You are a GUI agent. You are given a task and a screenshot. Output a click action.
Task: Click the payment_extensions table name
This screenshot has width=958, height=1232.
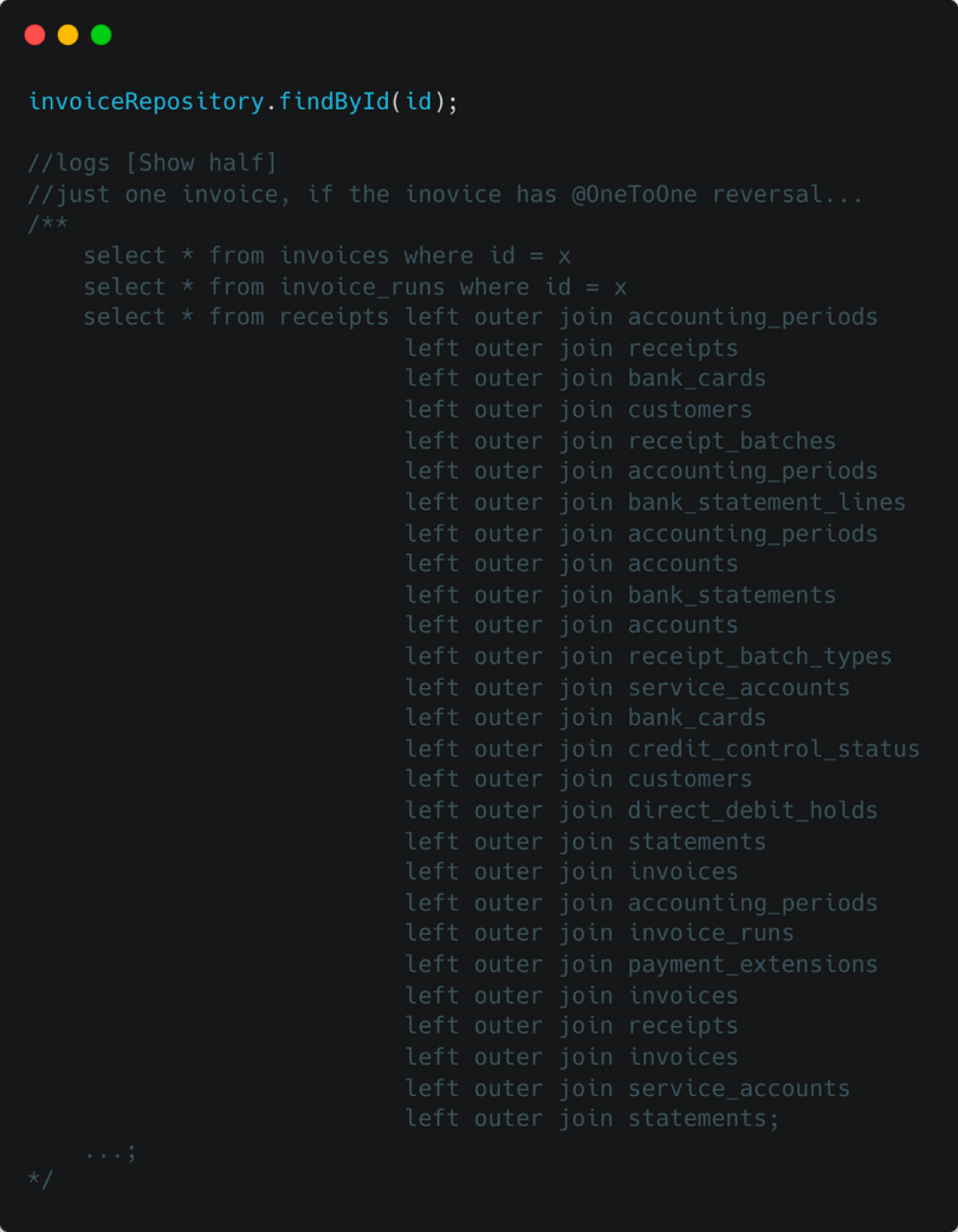(752, 964)
